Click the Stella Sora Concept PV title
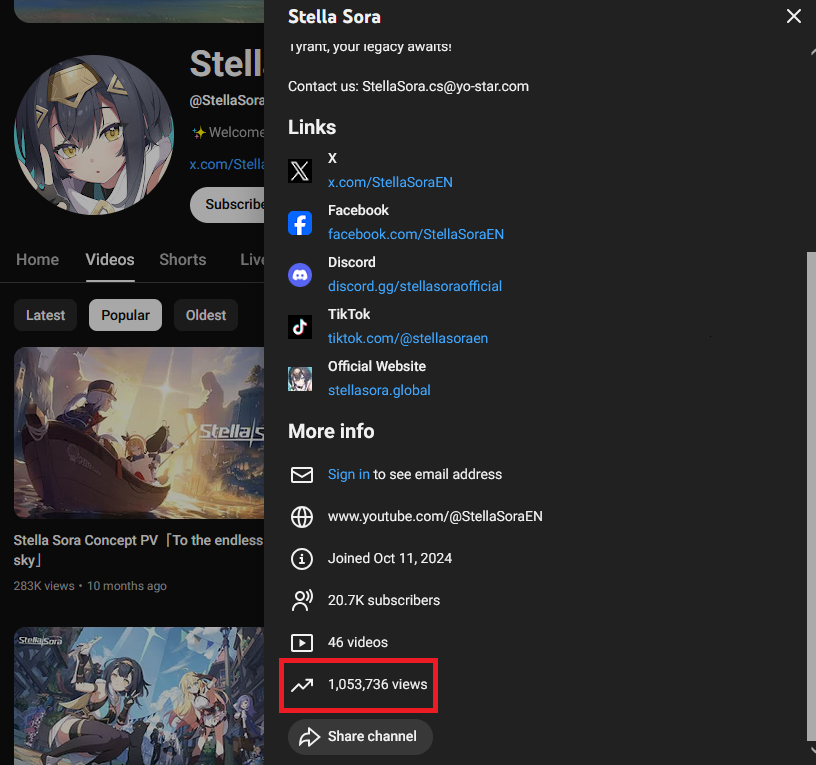The width and height of the screenshot is (816, 765). tap(138, 550)
